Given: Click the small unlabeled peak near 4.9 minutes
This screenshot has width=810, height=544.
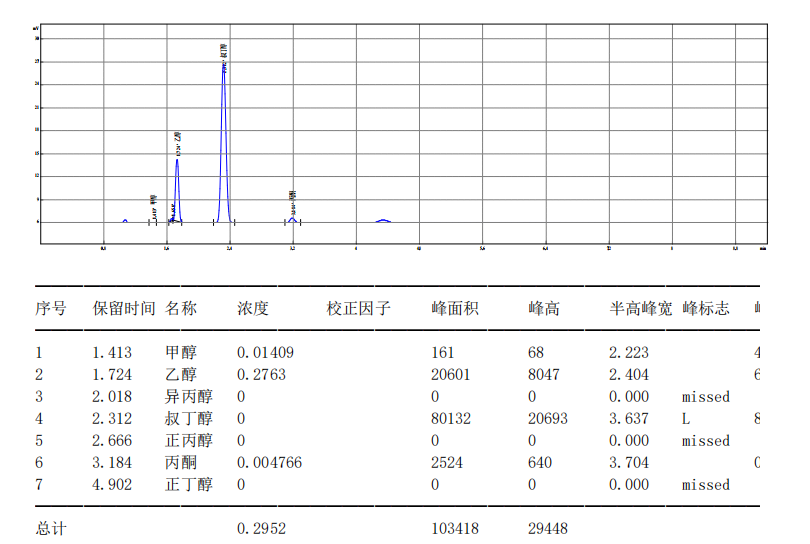Looking at the screenshot, I should pyautogui.click(x=383, y=220).
